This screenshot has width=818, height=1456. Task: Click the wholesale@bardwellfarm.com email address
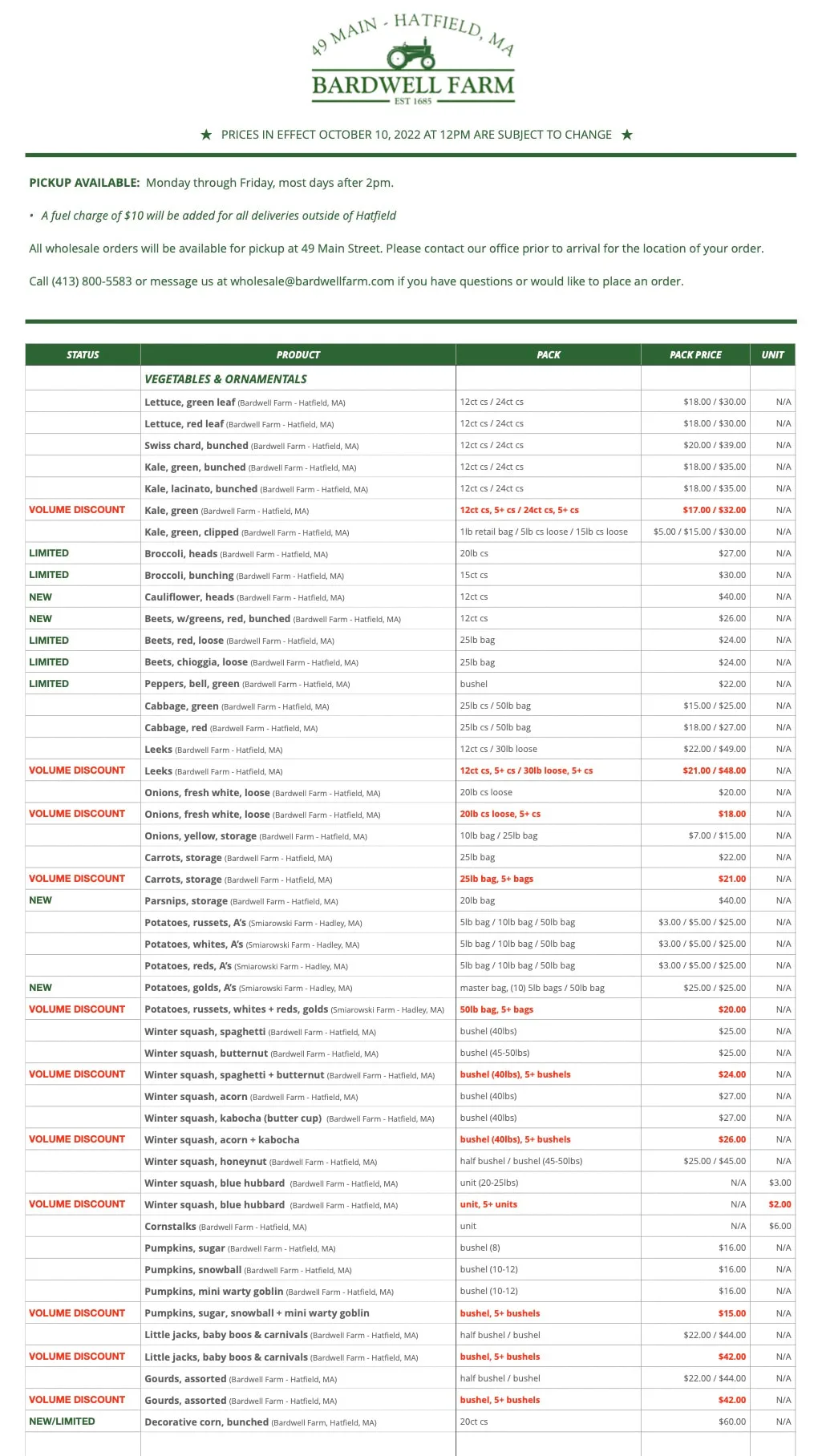[x=312, y=281]
